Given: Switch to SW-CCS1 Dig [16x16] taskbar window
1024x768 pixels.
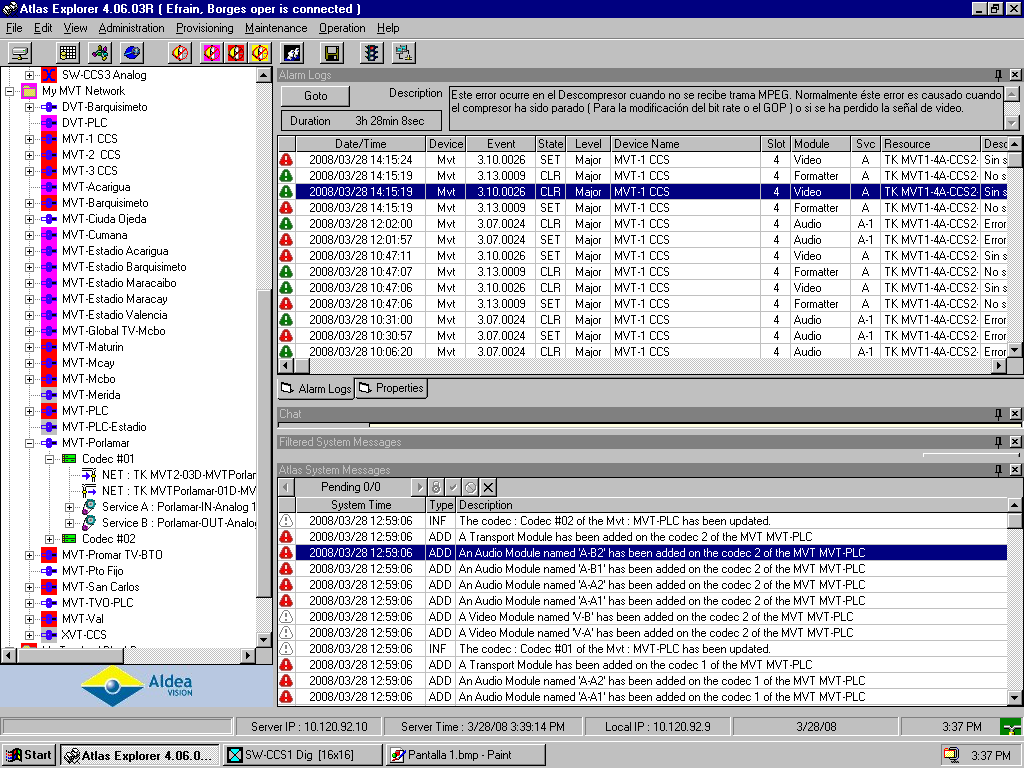Looking at the screenshot, I should click(302, 755).
